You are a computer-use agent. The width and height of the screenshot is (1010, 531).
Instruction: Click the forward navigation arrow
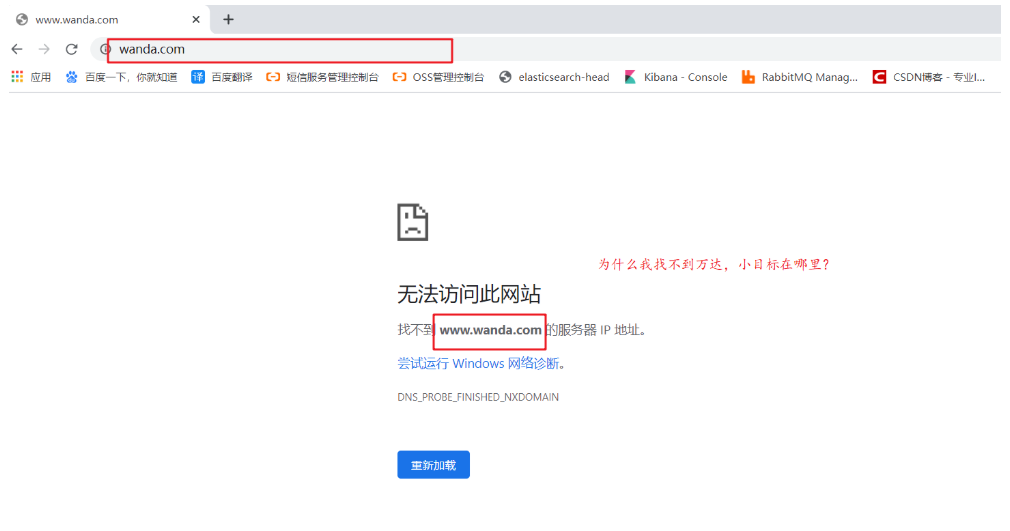44,49
